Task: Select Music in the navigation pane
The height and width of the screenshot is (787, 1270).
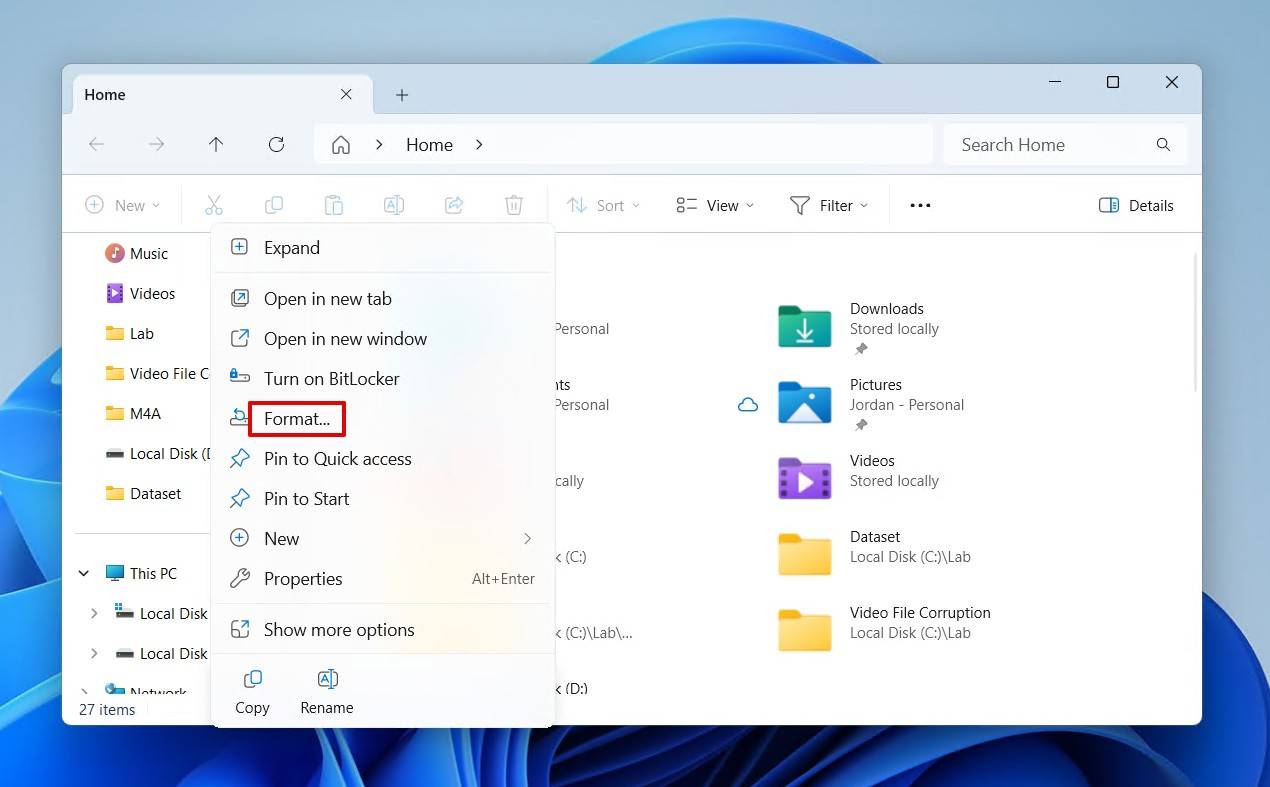Action: pyautogui.click(x=148, y=254)
